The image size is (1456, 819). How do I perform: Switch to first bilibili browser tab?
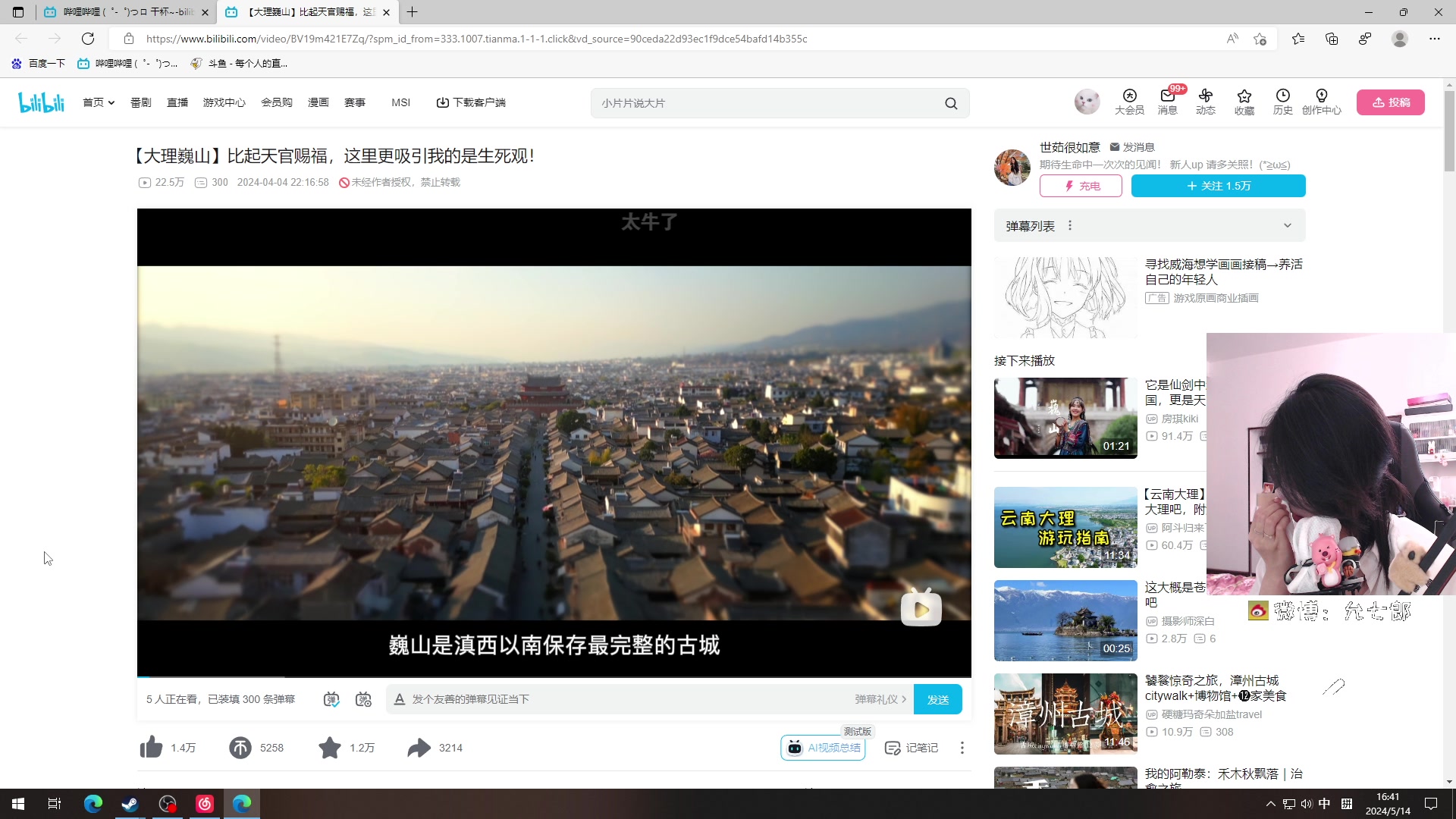(125, 12)
